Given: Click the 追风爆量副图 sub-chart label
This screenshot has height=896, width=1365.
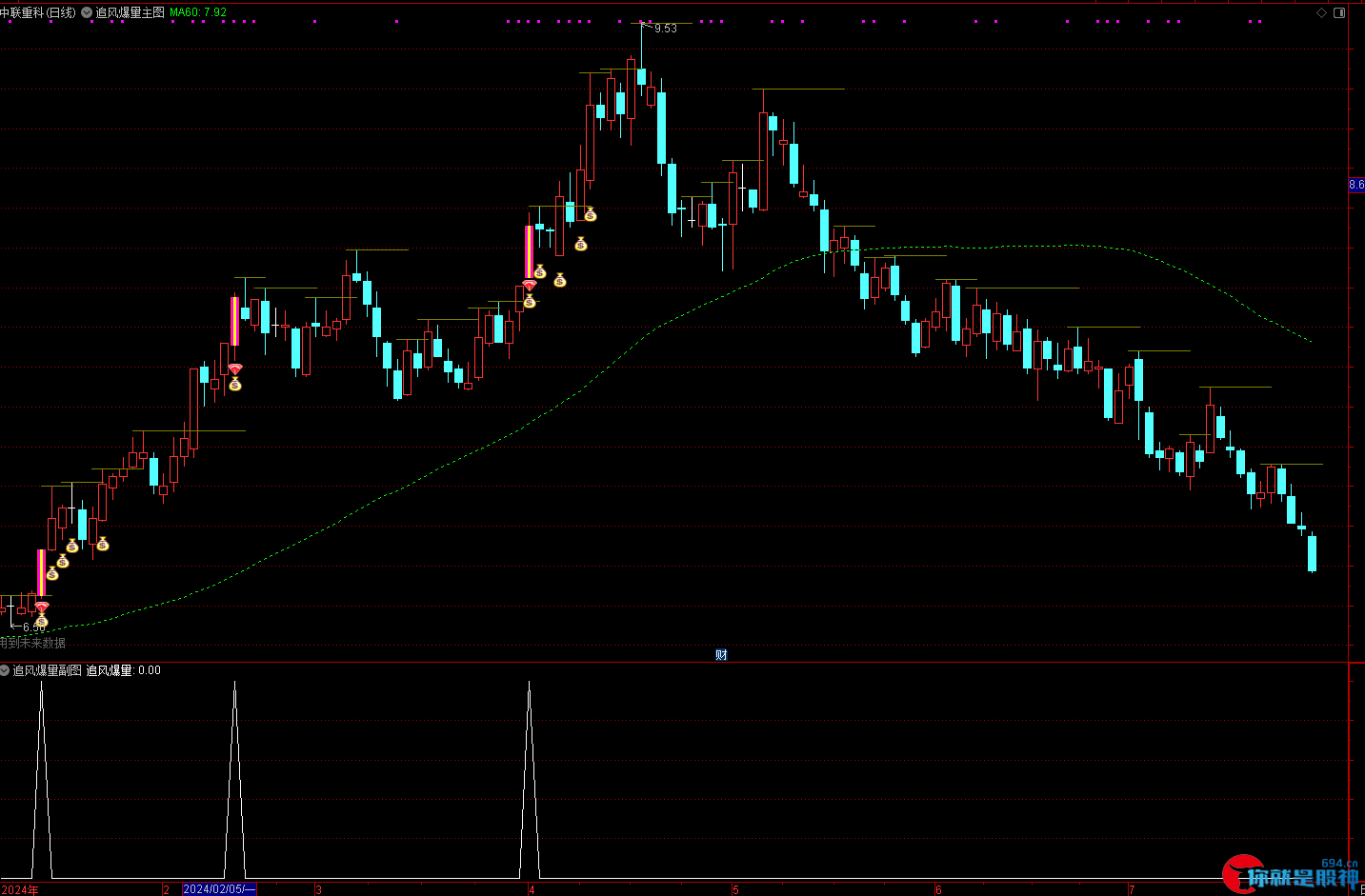Looking at the screenshot, I should 47,670.
